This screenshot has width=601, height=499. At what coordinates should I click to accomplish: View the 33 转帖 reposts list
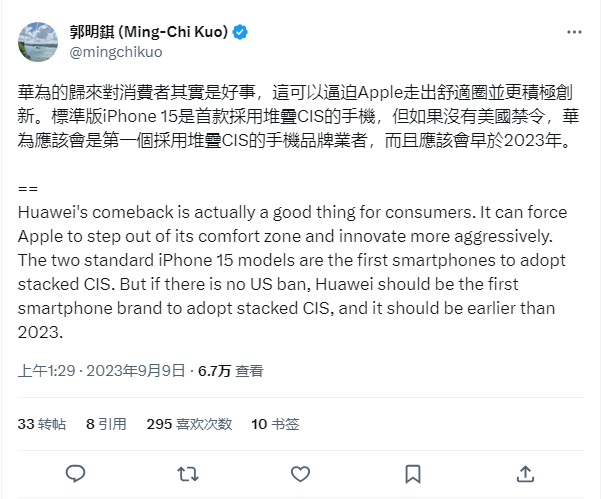[42, 424]
